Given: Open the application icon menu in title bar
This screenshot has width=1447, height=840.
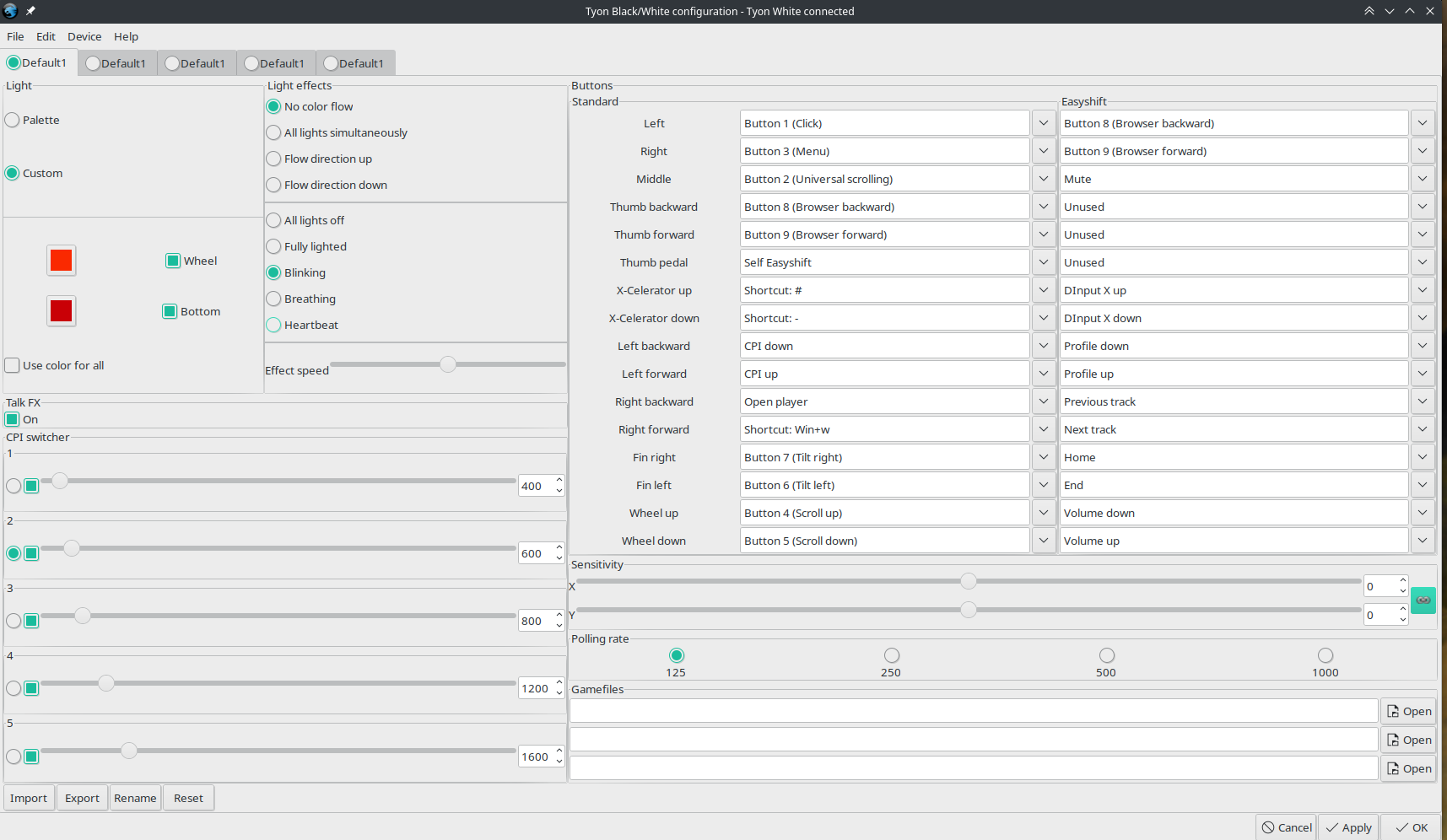Looking at the screenshot, I should [x=10, y=11].
